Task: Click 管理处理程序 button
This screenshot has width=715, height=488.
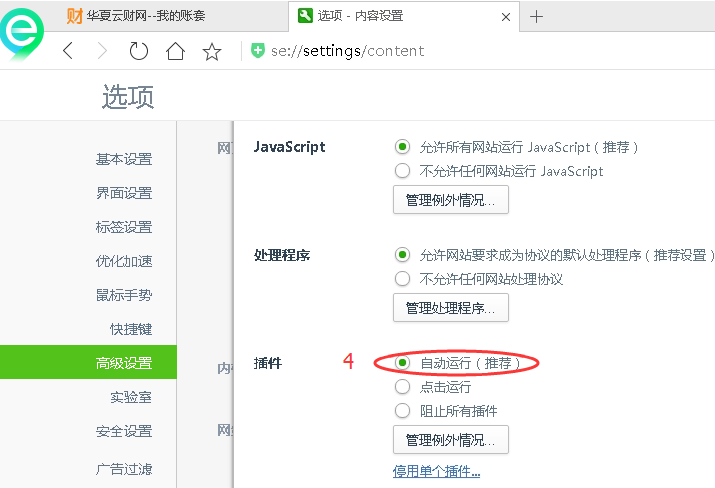Action: (451, 308)
